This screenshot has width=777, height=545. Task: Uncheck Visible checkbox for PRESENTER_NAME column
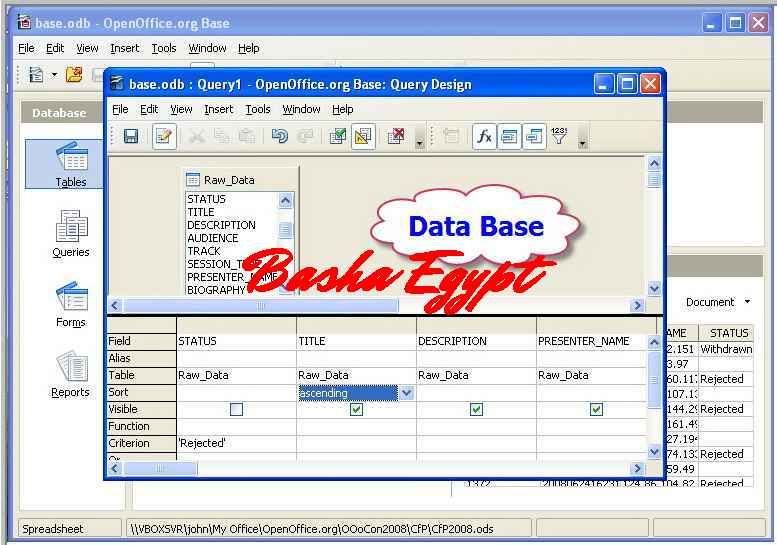(x=596, y=409)
